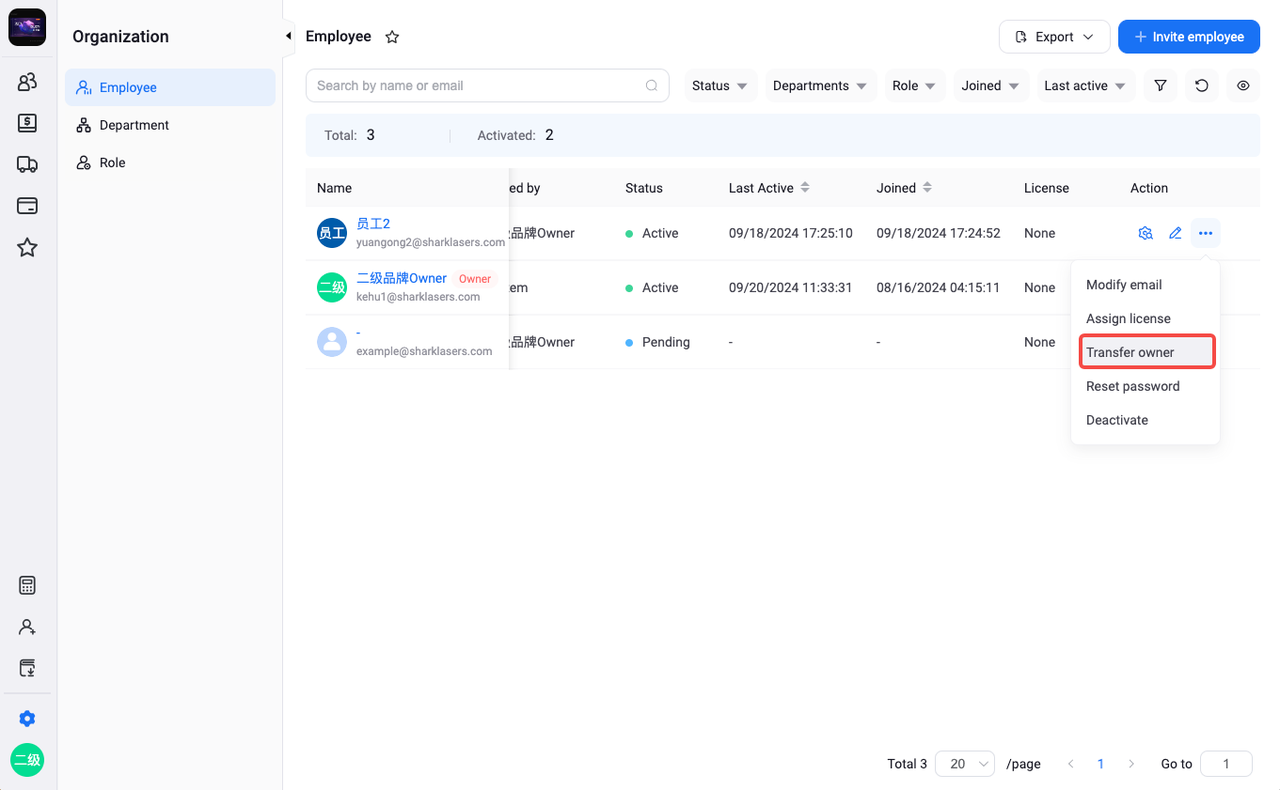
Task: Click joined 09/18/2024 17:24:52 cell
Action: click(x=938, y=233)
